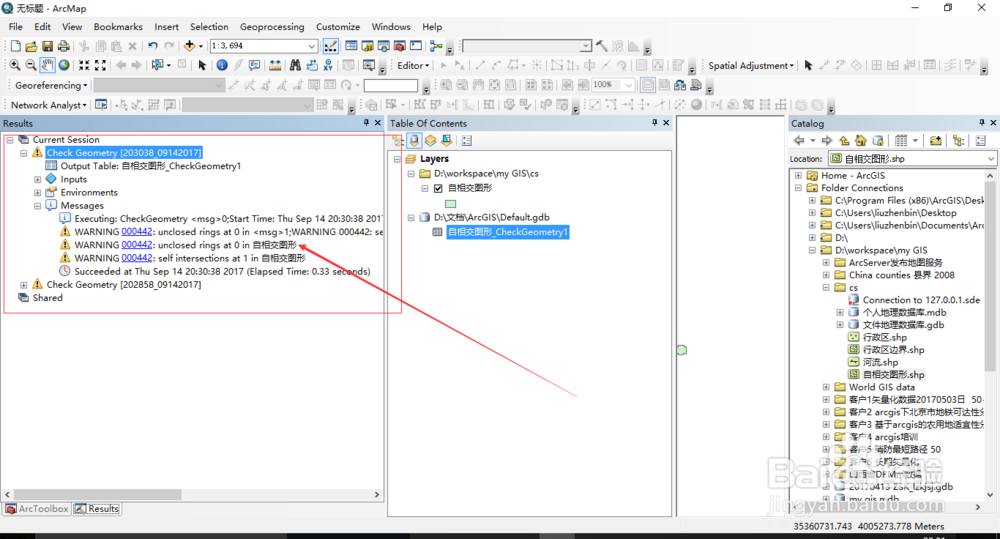The width and height of the screenshot is (1000, 539).
Task: Select 河流.shp in the Catalog tree
Action: 880,362
